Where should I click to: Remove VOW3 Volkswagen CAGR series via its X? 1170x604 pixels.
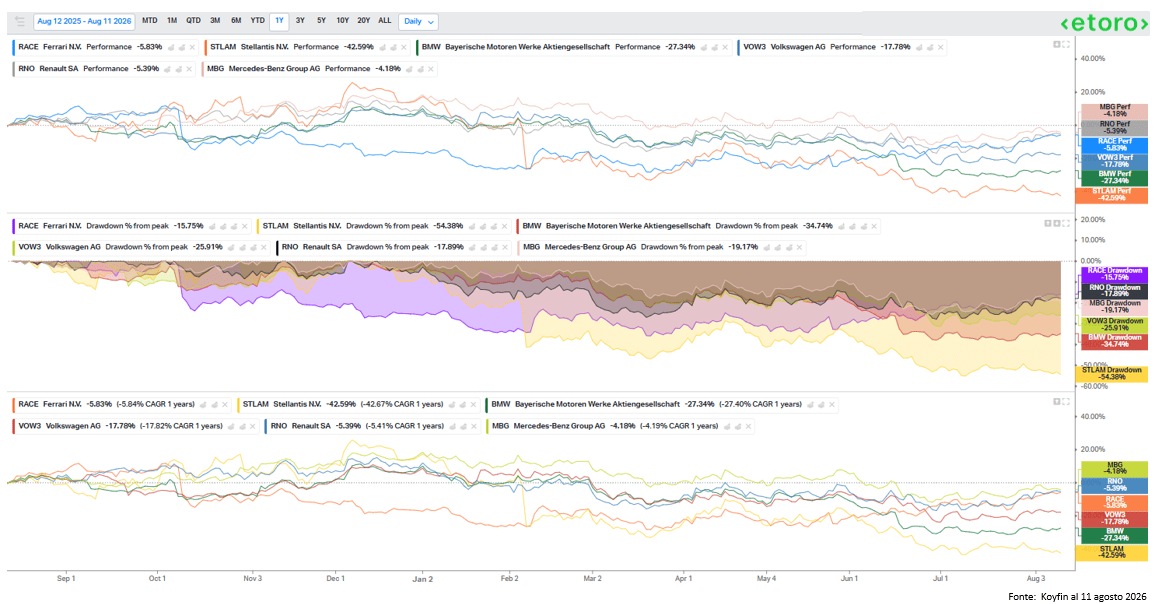[253, 426]
